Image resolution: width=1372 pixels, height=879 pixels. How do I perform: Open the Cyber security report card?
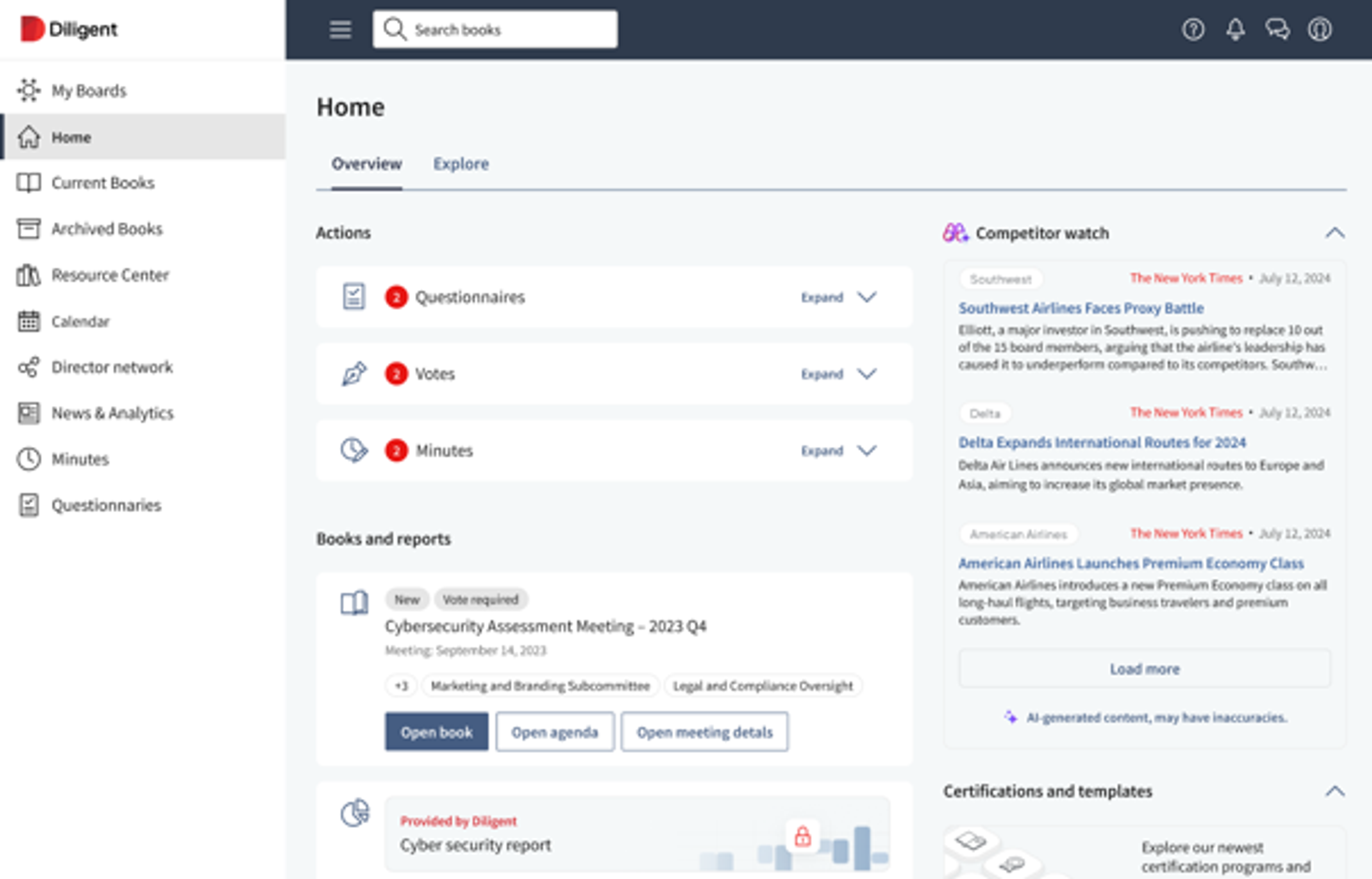tap(637, 834)
